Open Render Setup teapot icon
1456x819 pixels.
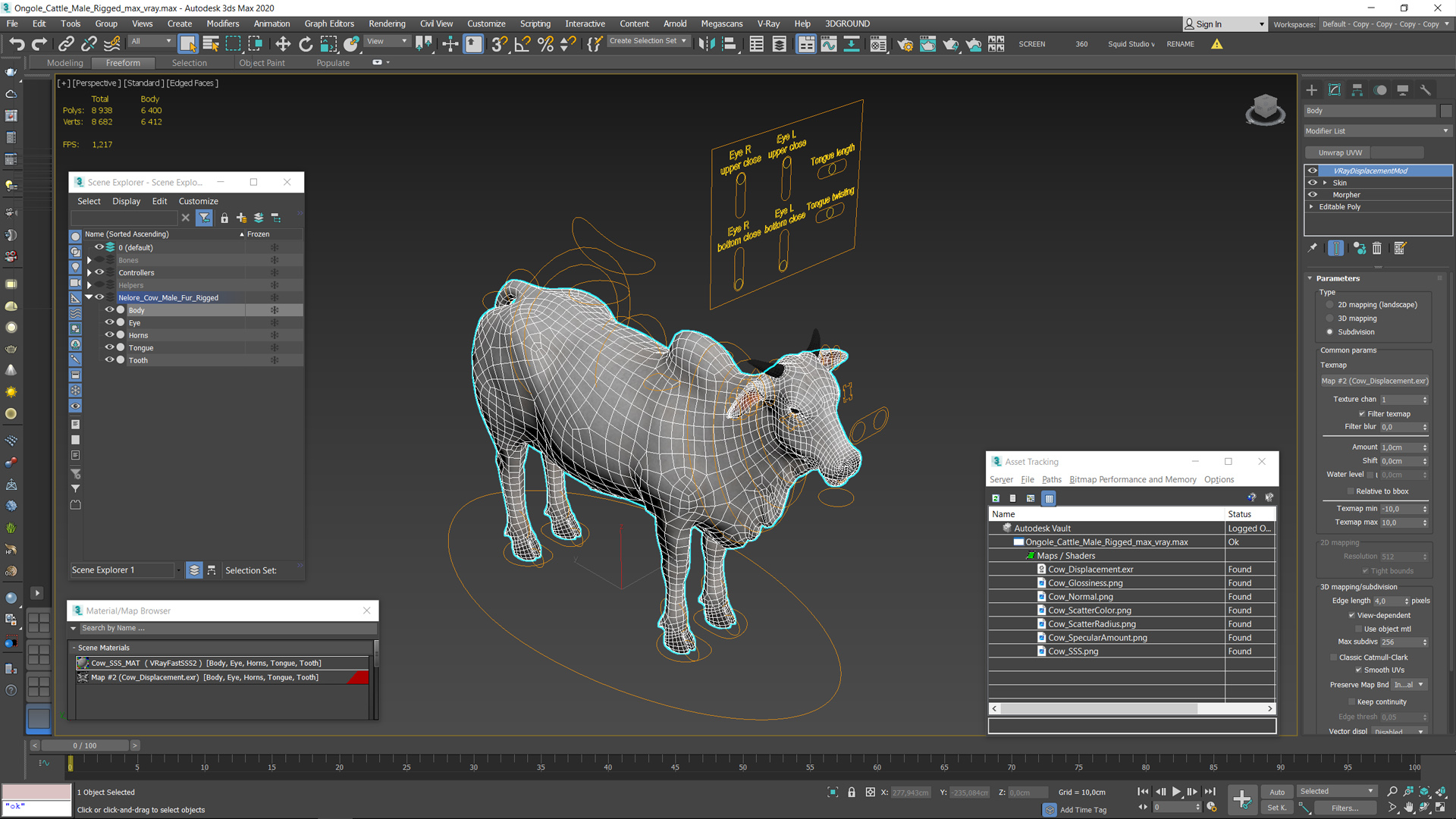click(x=905, y=44)
